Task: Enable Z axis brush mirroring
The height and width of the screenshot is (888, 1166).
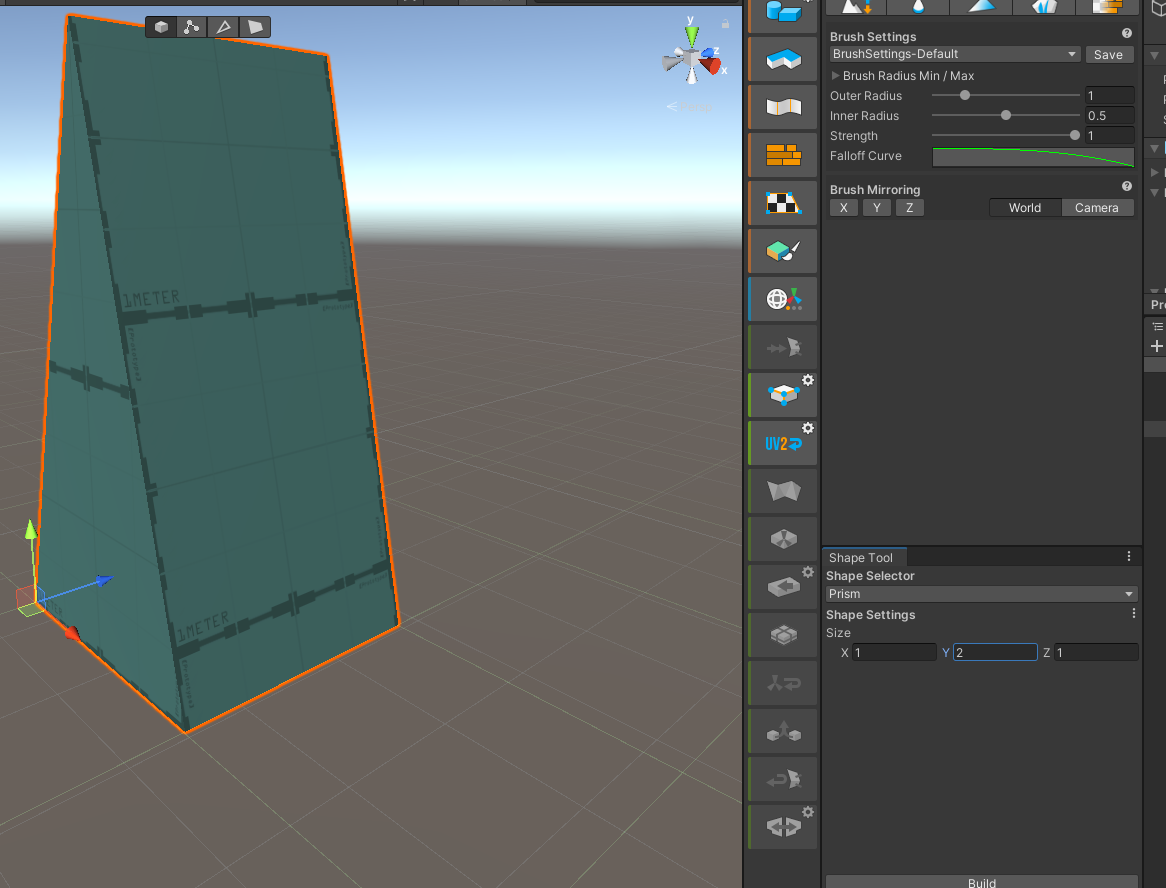Action: pos(909,207)
